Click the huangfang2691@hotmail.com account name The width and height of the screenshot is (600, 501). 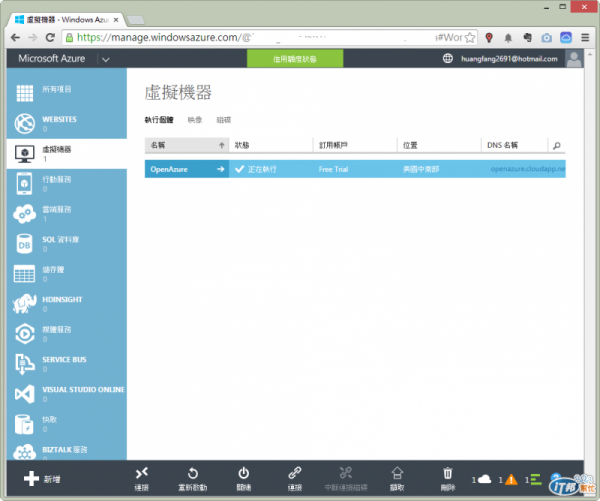point(509,59)
